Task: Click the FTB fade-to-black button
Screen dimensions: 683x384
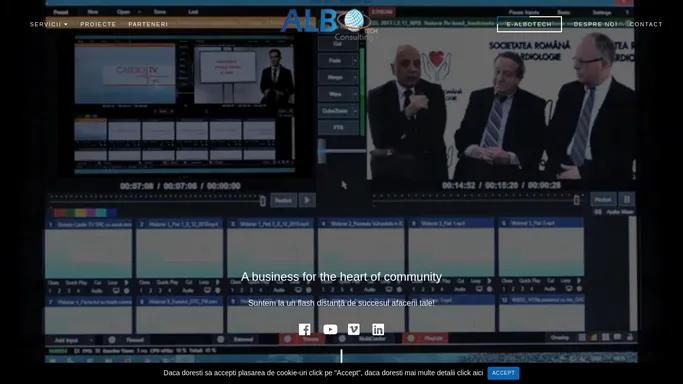Action: point(338,128)
